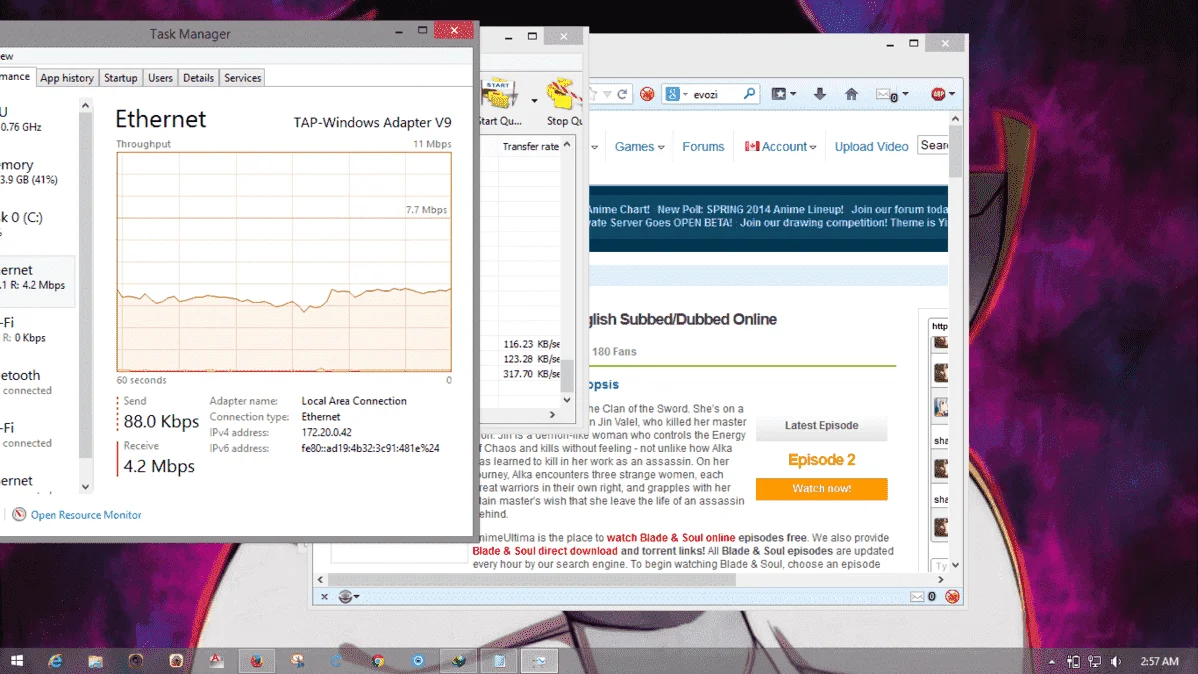Click the add-on bar envelope icon

tap(917, 597)
